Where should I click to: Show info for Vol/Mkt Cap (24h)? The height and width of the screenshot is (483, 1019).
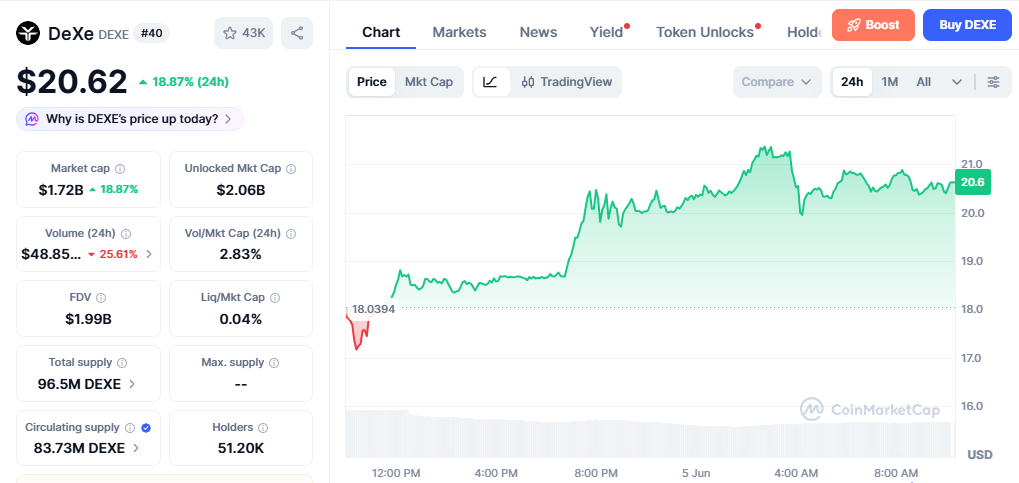point(290,233)
